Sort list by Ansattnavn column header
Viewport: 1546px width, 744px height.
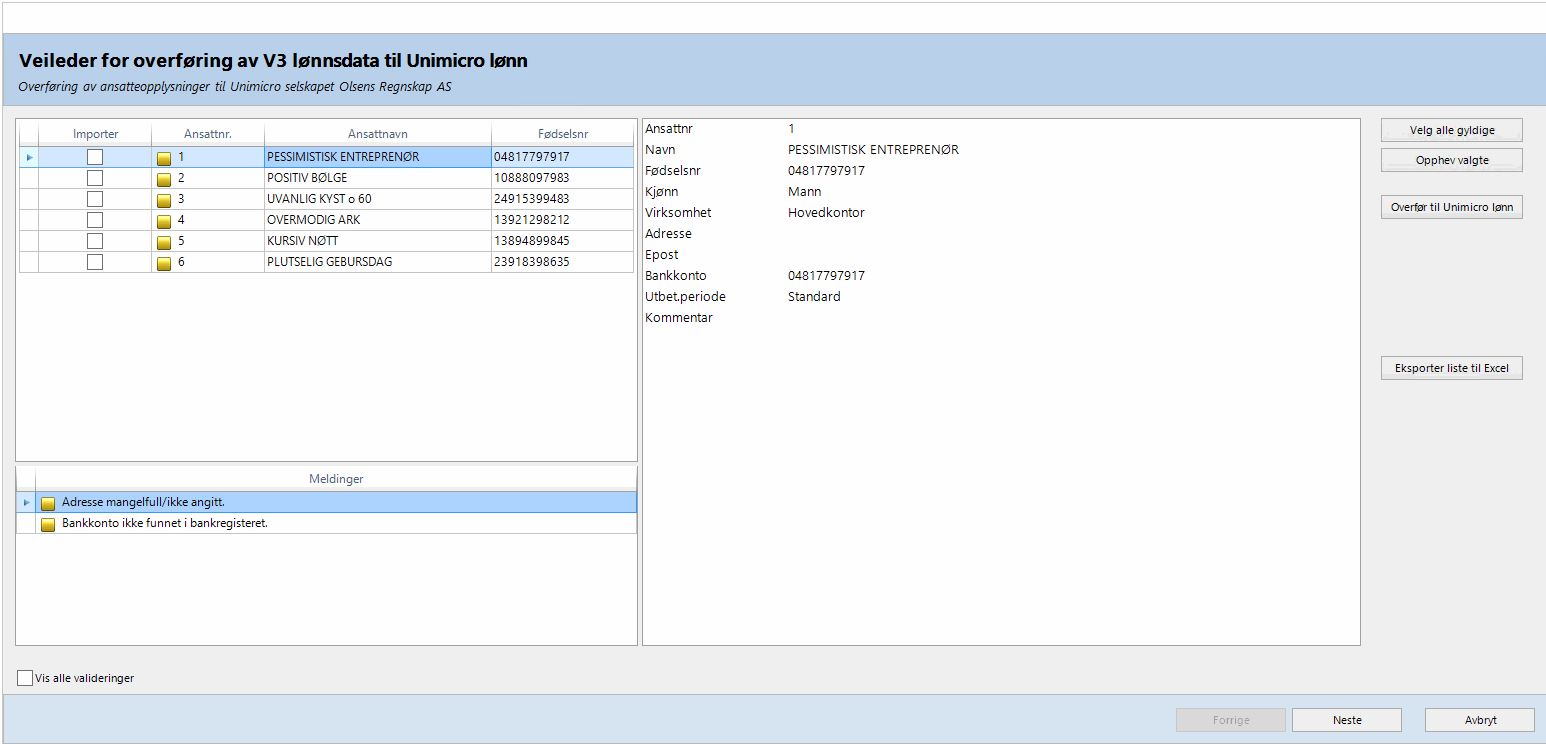(x=377, y=134)
